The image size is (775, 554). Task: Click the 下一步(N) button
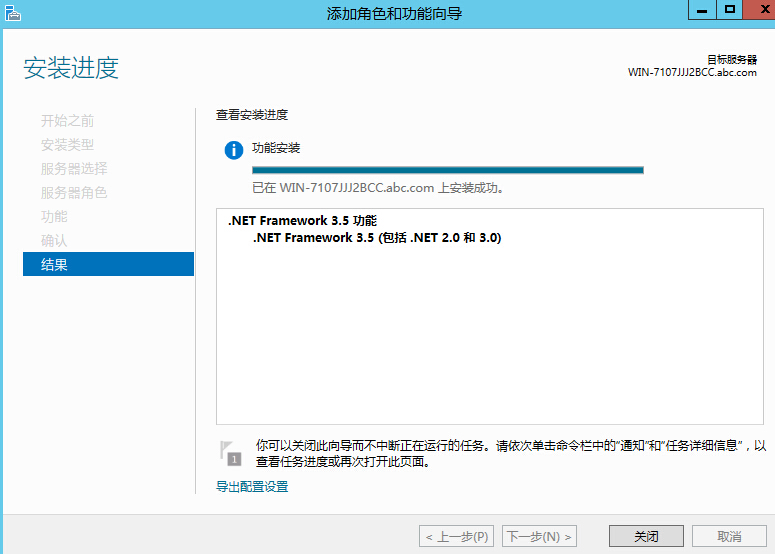[539, 536]
